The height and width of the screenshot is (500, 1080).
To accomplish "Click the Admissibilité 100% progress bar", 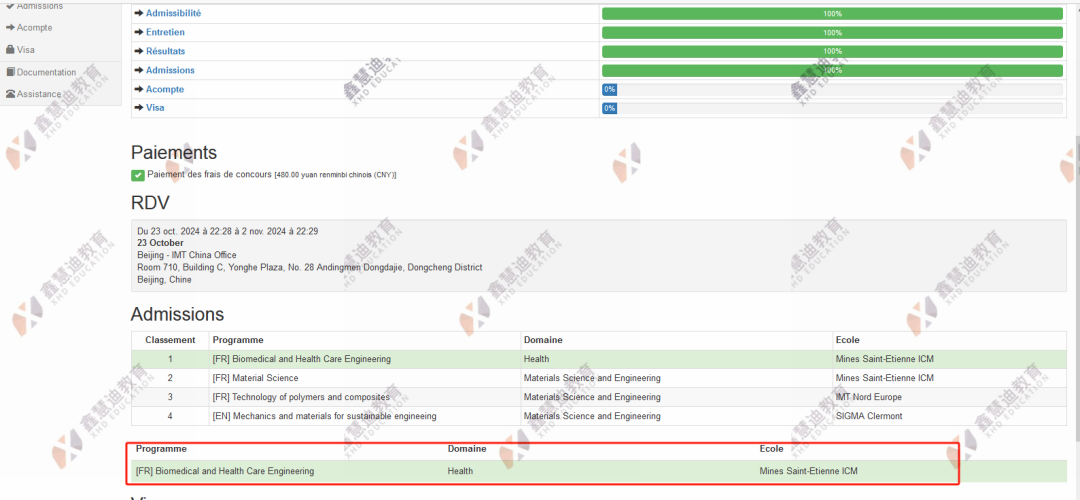I will (x=832, y=14).
